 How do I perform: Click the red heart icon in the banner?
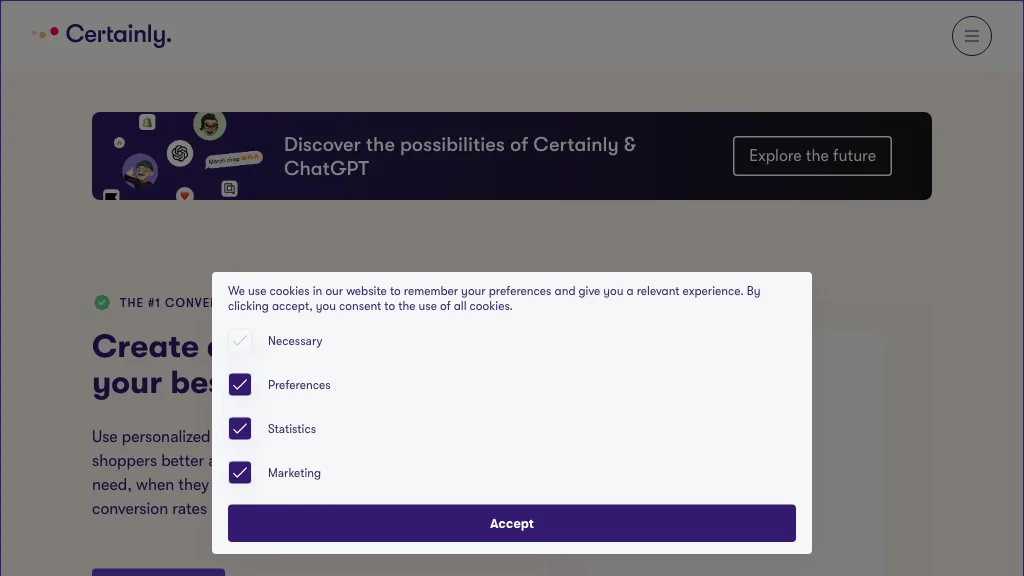[x=184, y=194]
